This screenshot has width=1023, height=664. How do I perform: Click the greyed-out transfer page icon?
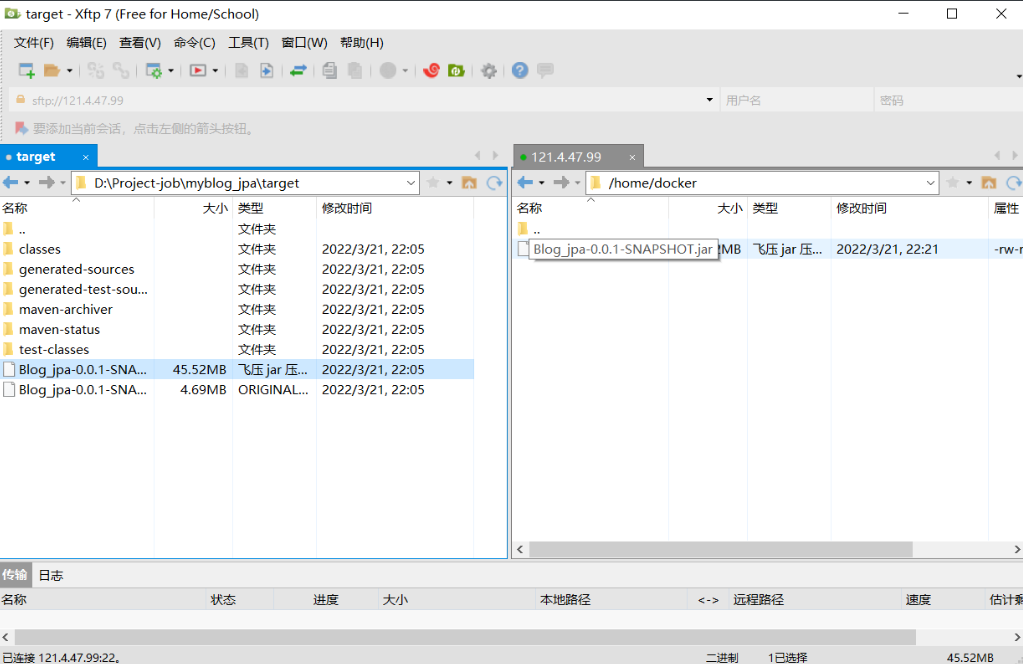[x=241, y=70]
